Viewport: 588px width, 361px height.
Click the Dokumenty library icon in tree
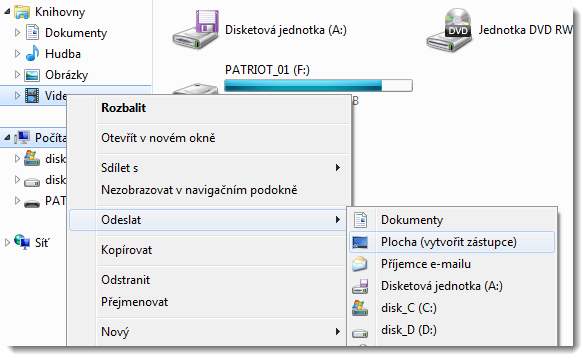(32, 33)
